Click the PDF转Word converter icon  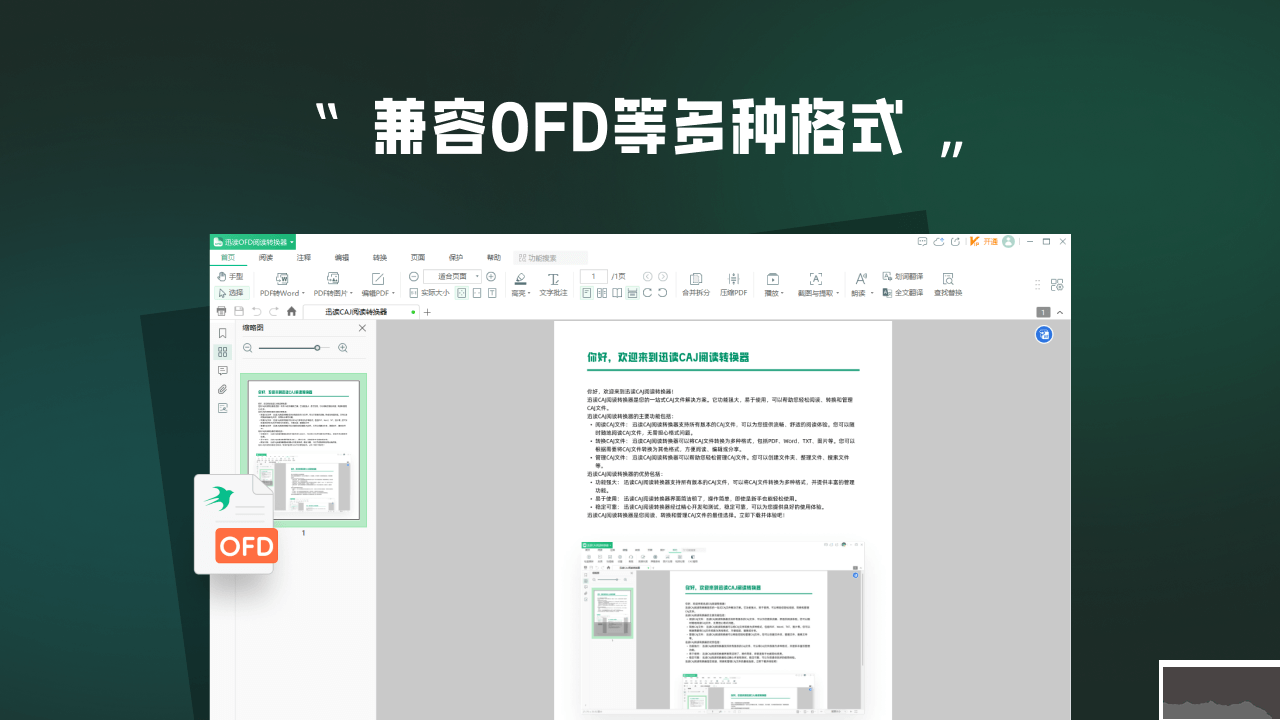[x=282, y=278]
